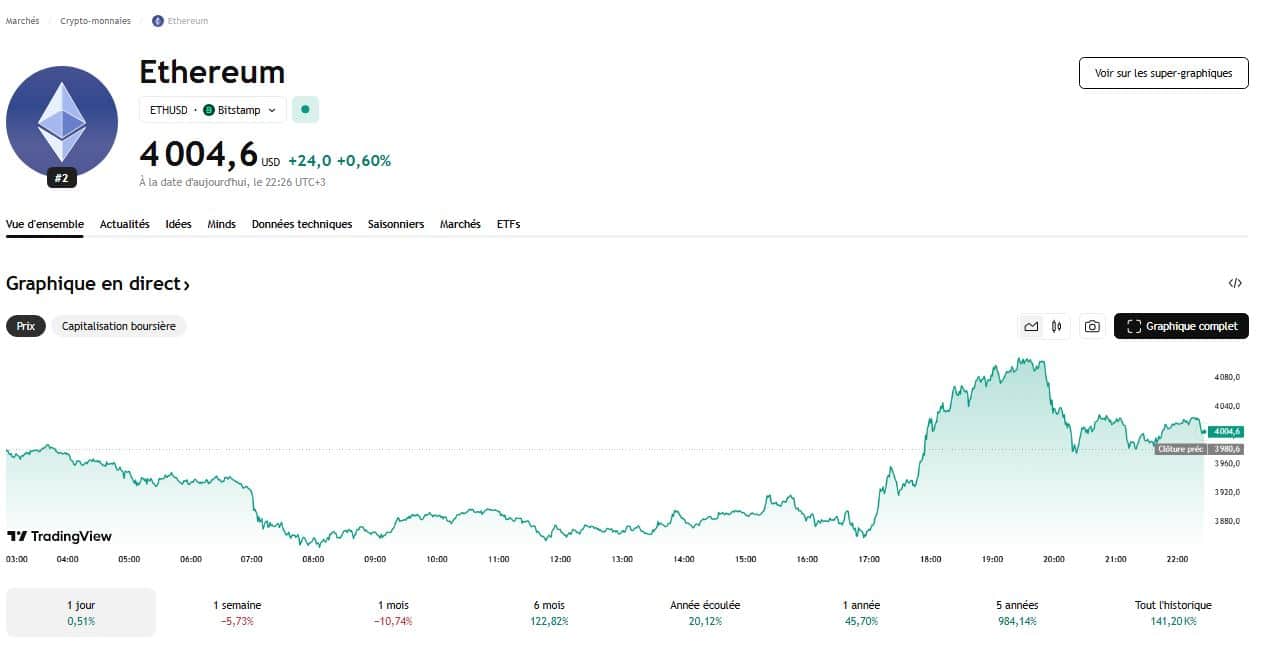Click the #2 rank badge

[x=62, y=178]
